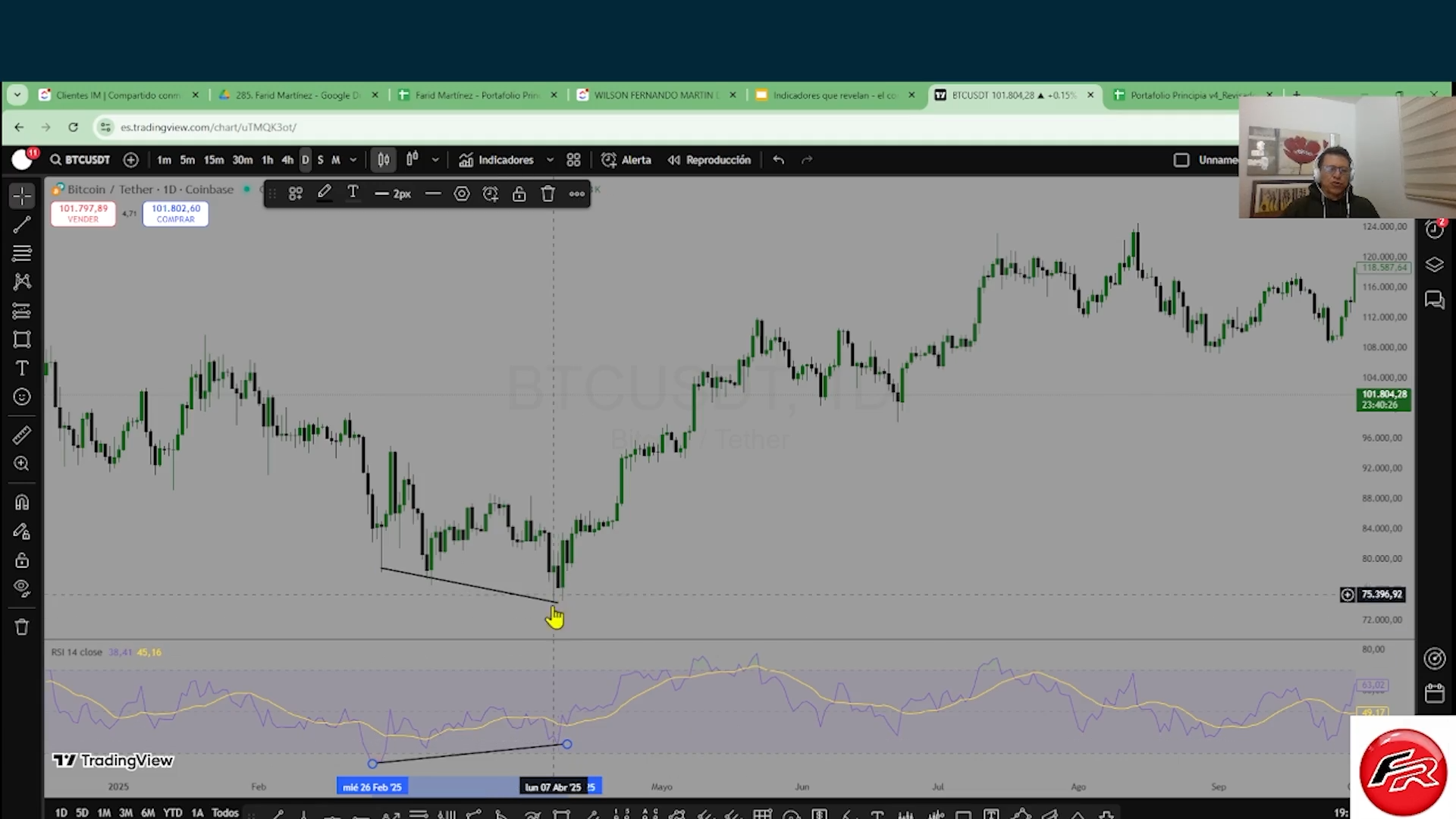Viewport: 1456px width, 819px height.
Task: Switch to the 15m timeframe
Action: 214,160
